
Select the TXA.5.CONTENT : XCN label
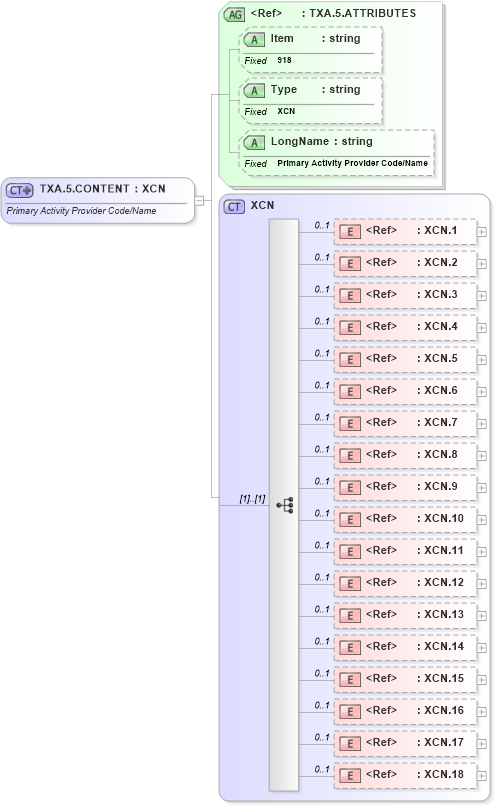point(103,189)
